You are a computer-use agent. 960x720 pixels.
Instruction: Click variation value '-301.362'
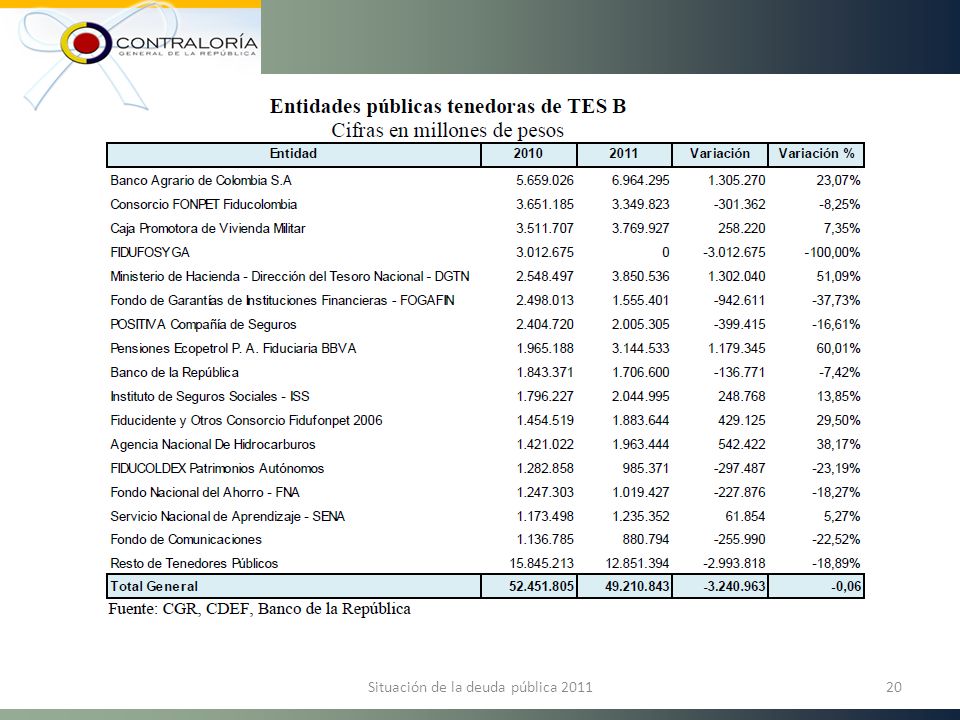click(x=740, y=204)
